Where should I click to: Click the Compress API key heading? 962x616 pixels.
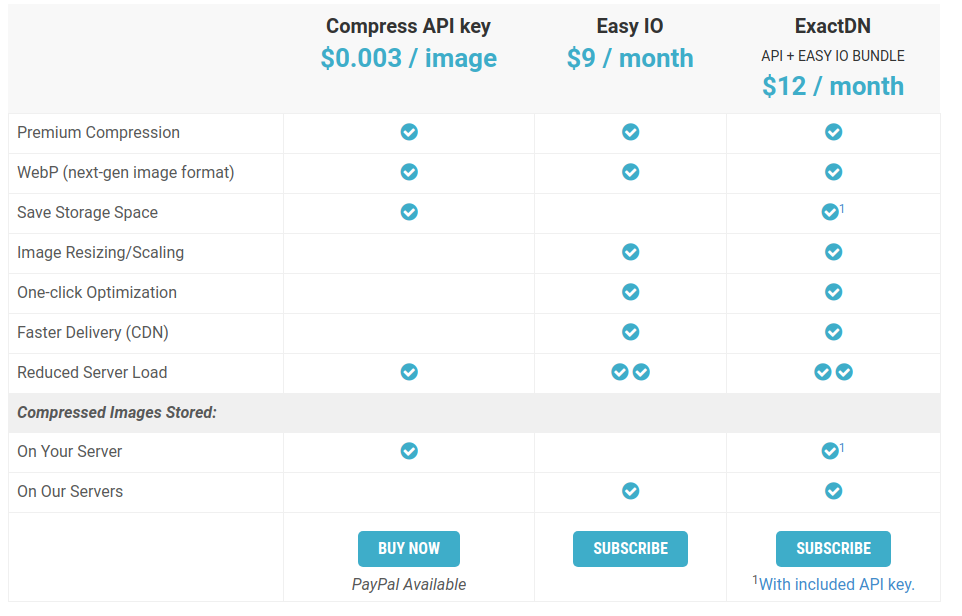[x=409, y=26]
